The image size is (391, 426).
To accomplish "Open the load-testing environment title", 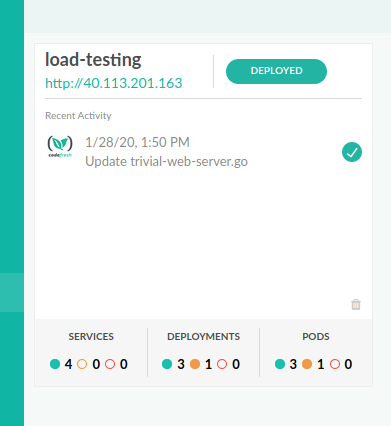I will point(93,60).
